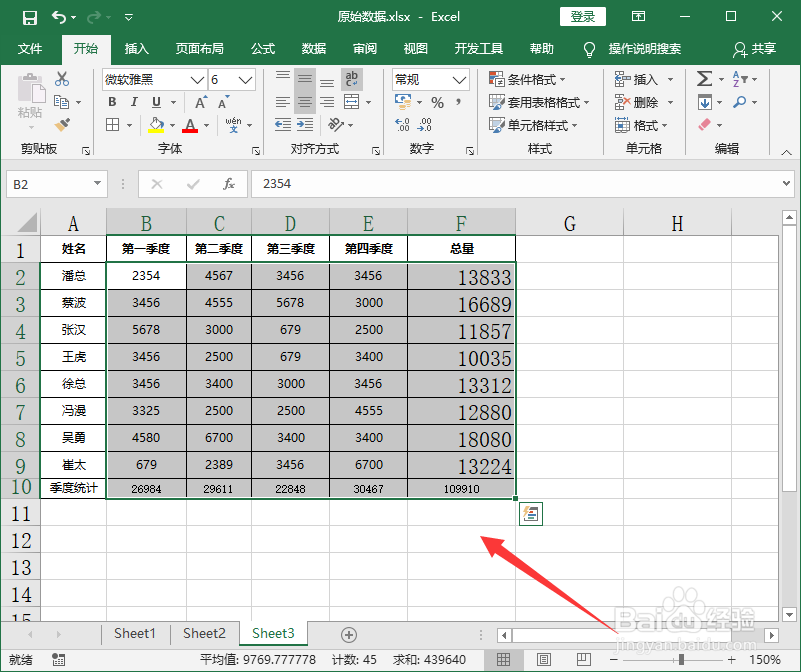Increase the indent
Screen dimensions: 801x672
tap(305, 125)
